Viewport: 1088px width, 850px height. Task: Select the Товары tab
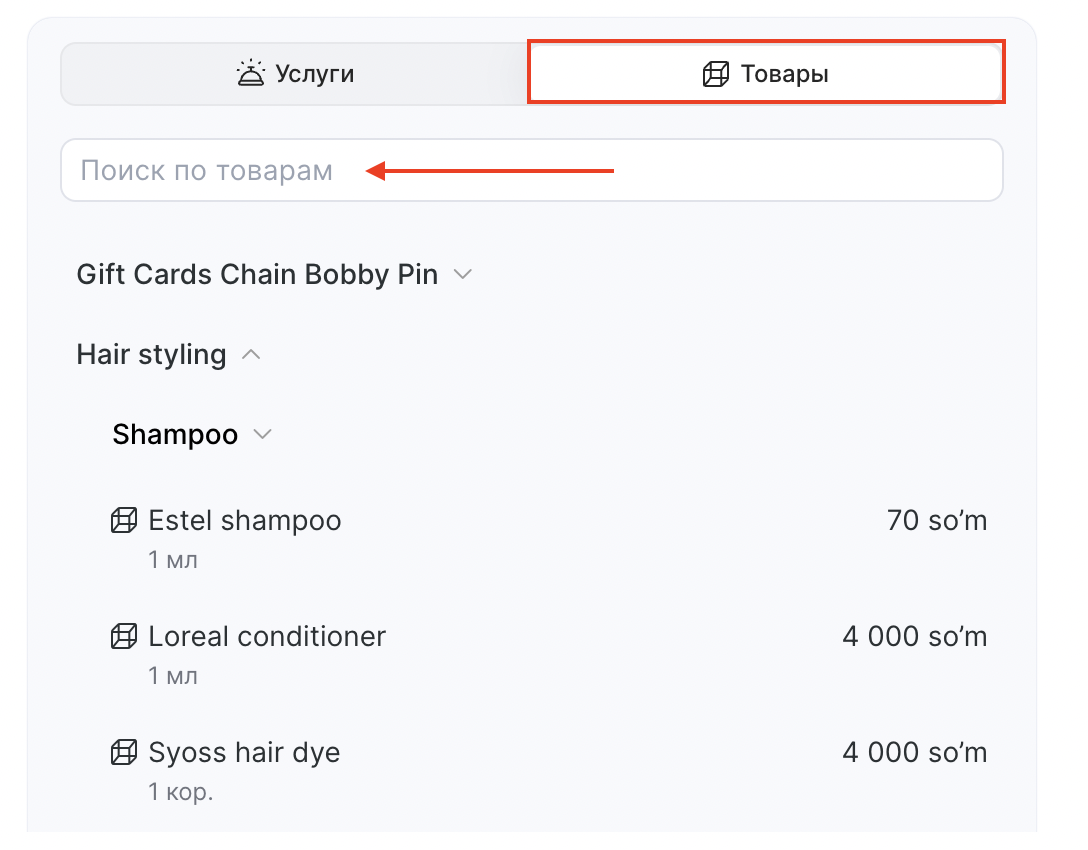tap(766, 72)
